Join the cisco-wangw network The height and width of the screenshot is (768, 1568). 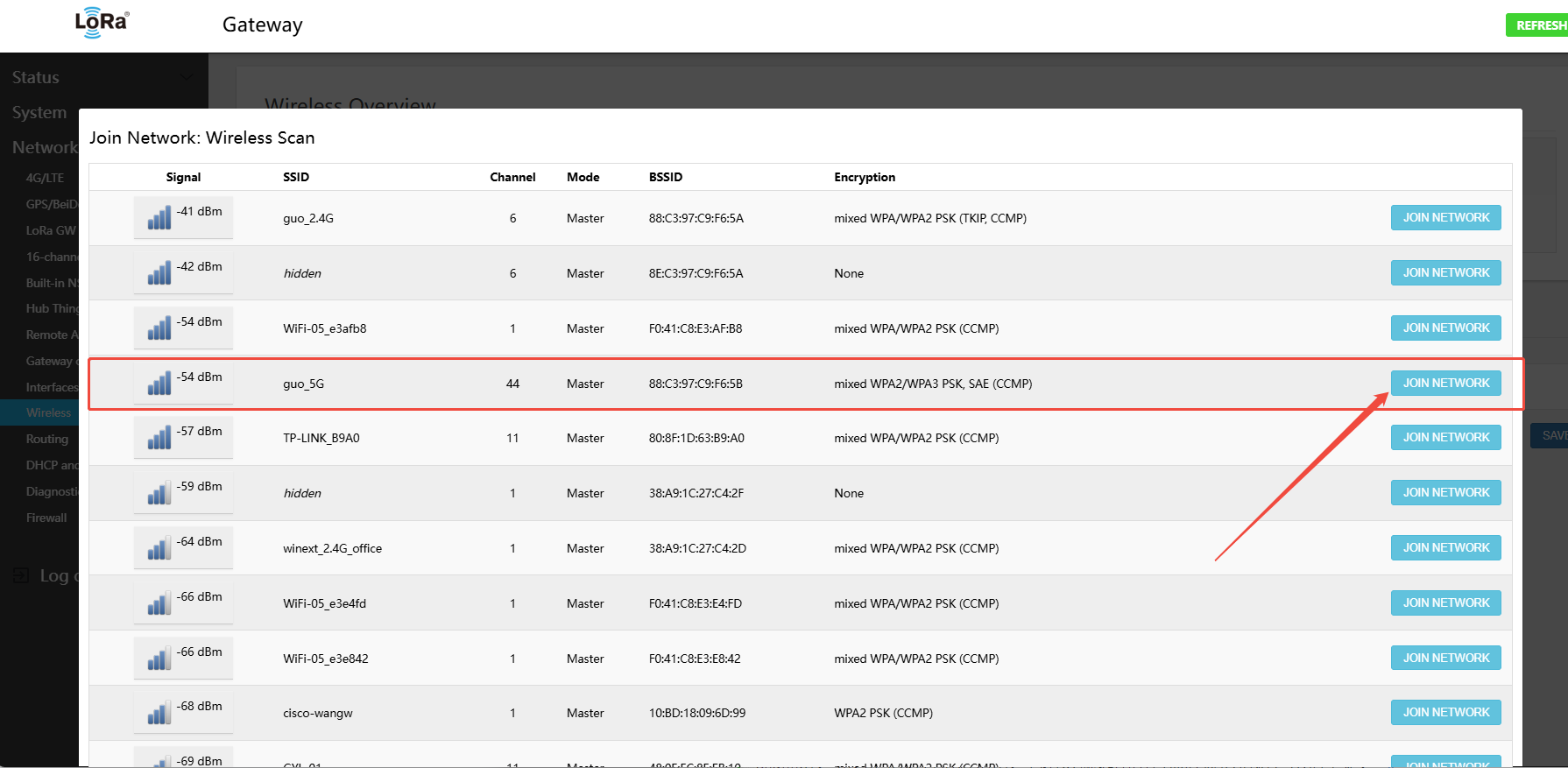(1445, 713)
